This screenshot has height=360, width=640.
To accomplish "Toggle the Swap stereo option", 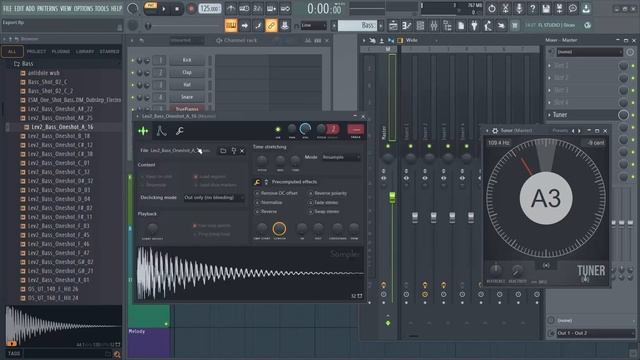I will 324,211.
